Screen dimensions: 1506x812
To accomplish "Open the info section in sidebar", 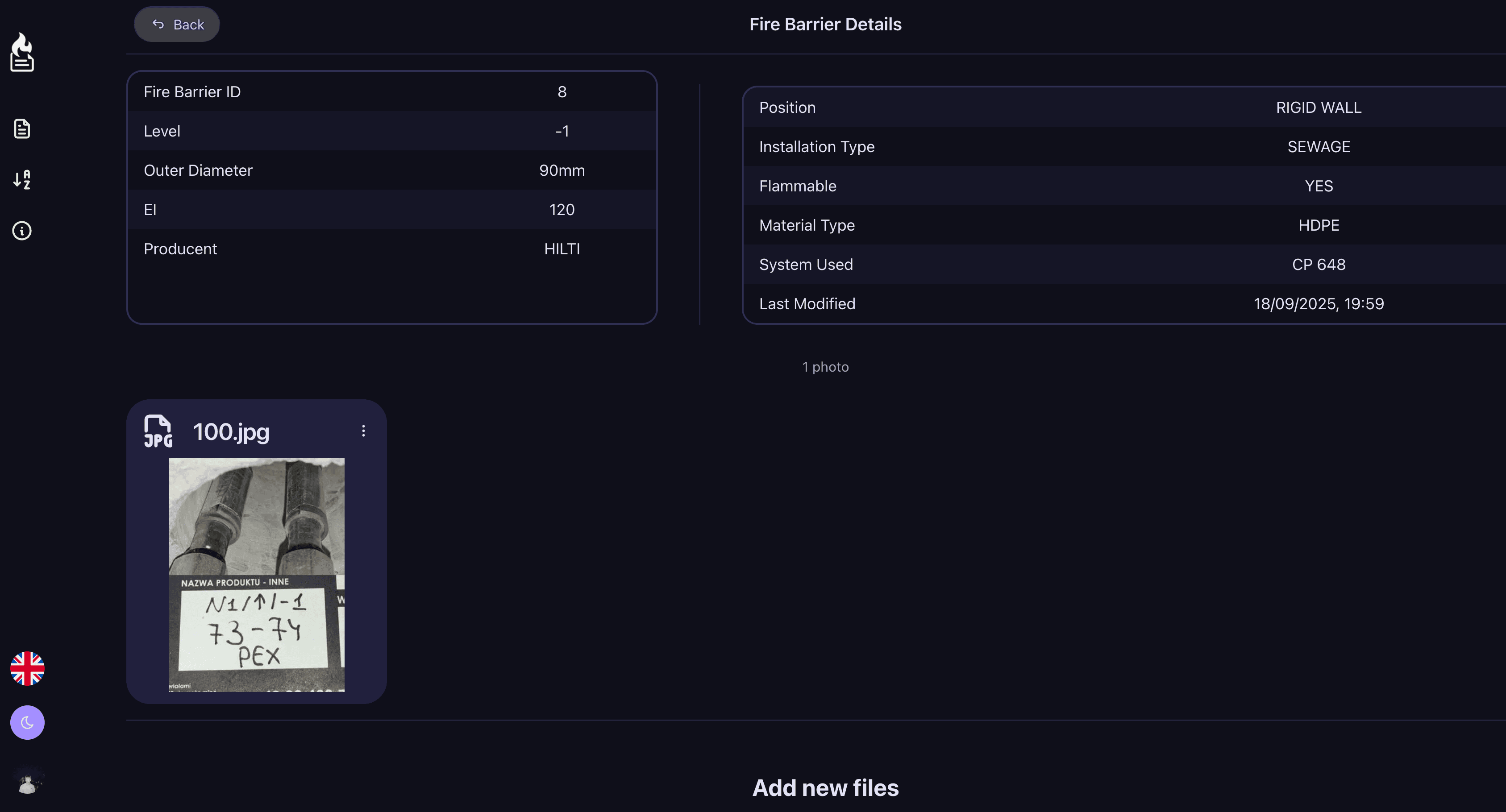I will 21,231.
